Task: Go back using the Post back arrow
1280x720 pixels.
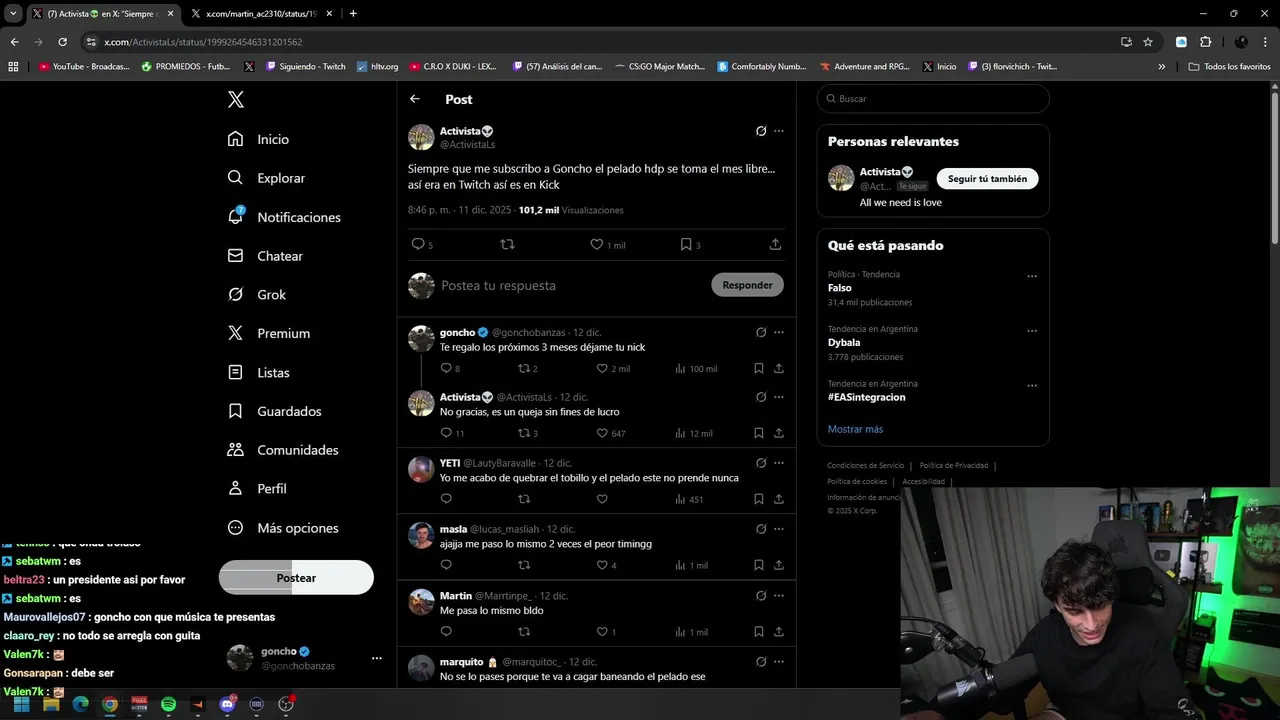Action: (x=415, y=99)
